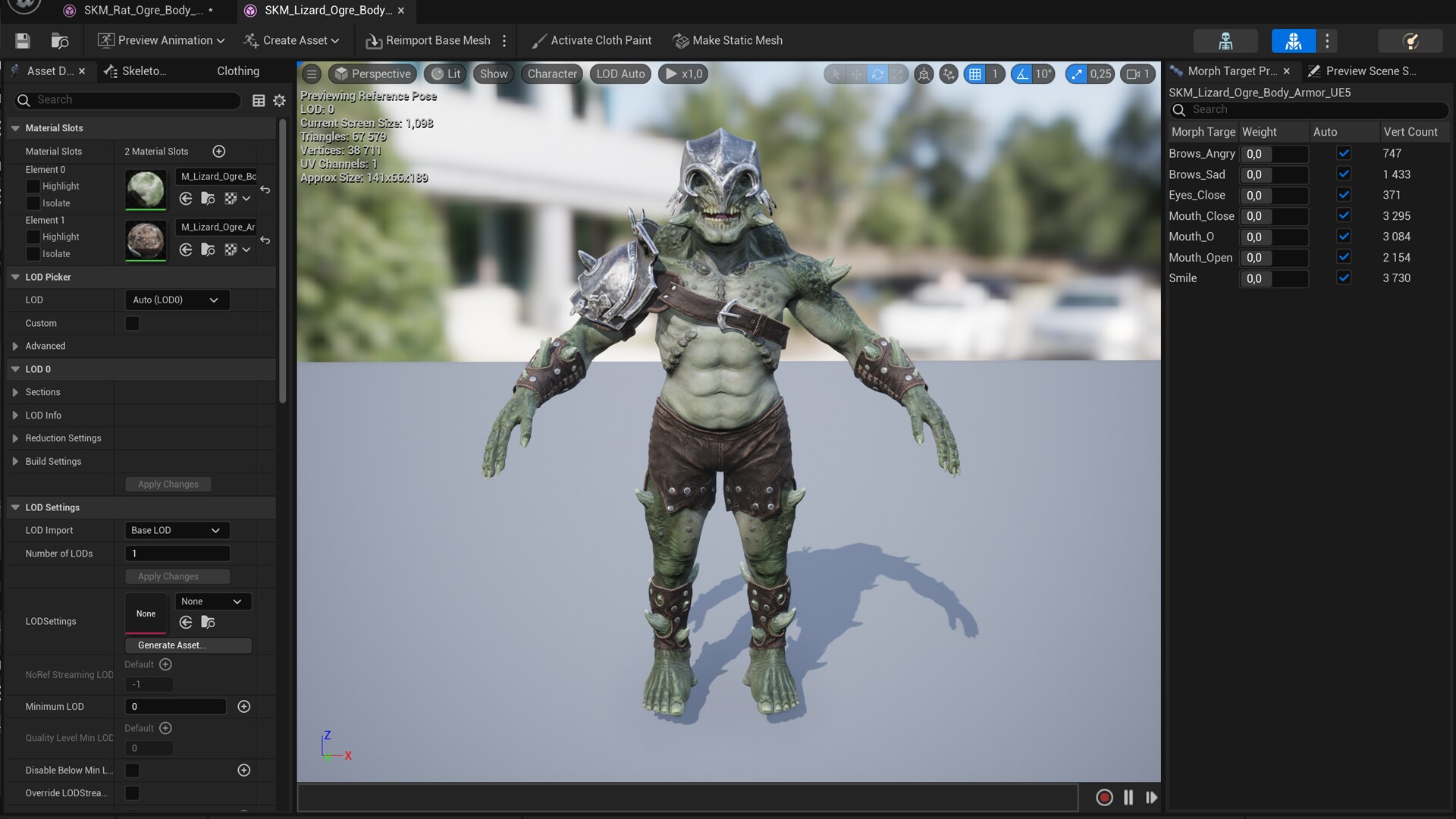Viewport: 1456px width, 819px height.
Task: Open the viewport hamburger options menu
Action: pos(311,74)
